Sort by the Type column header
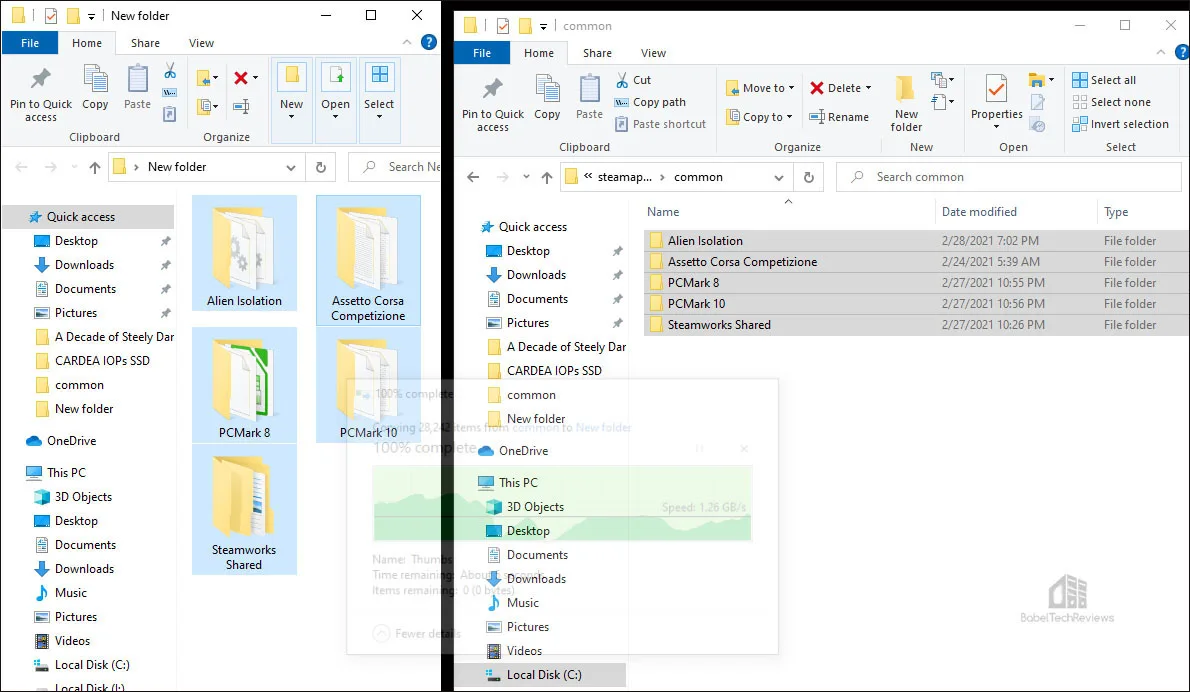The width and height of the screenshot is (1190, 692). (1143, 212)
